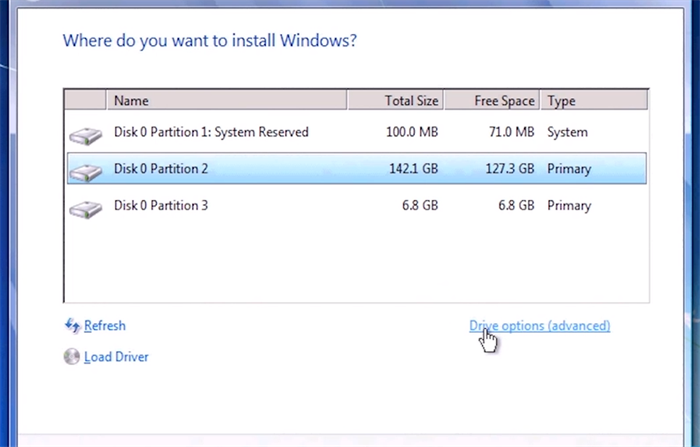700x447 pixels.
Task: Click the Name column header
Action: tap(226, 100)
